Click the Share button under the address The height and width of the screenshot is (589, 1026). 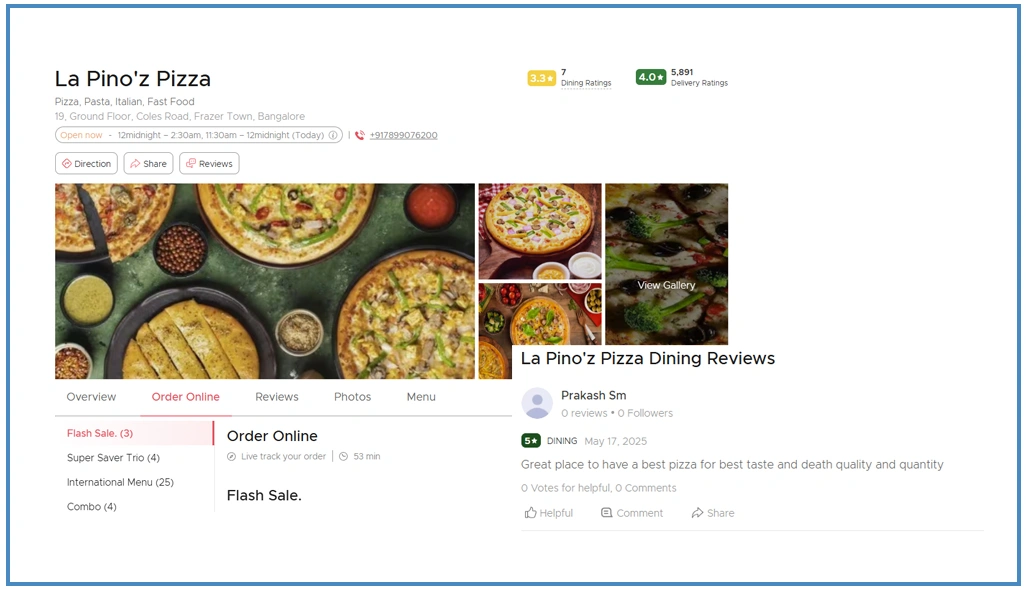point(149,164)
